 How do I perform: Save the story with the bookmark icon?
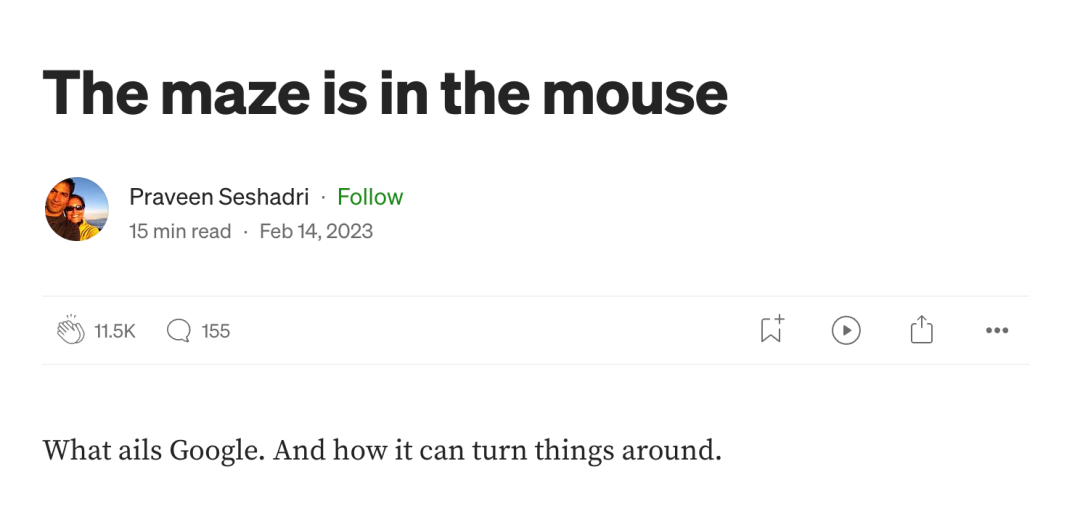click(771, 330)
